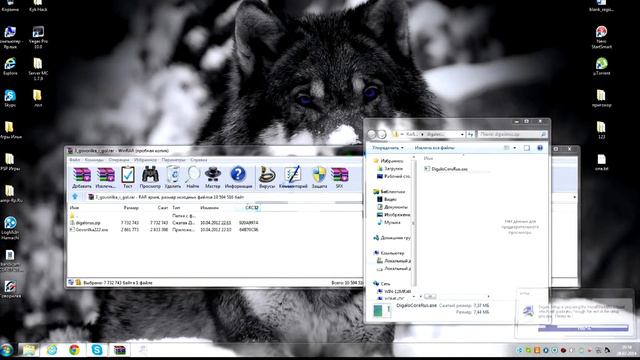Click the Извлечь (Extract) icon in WinRAR
640x360 pixels.
coord(106,178)
